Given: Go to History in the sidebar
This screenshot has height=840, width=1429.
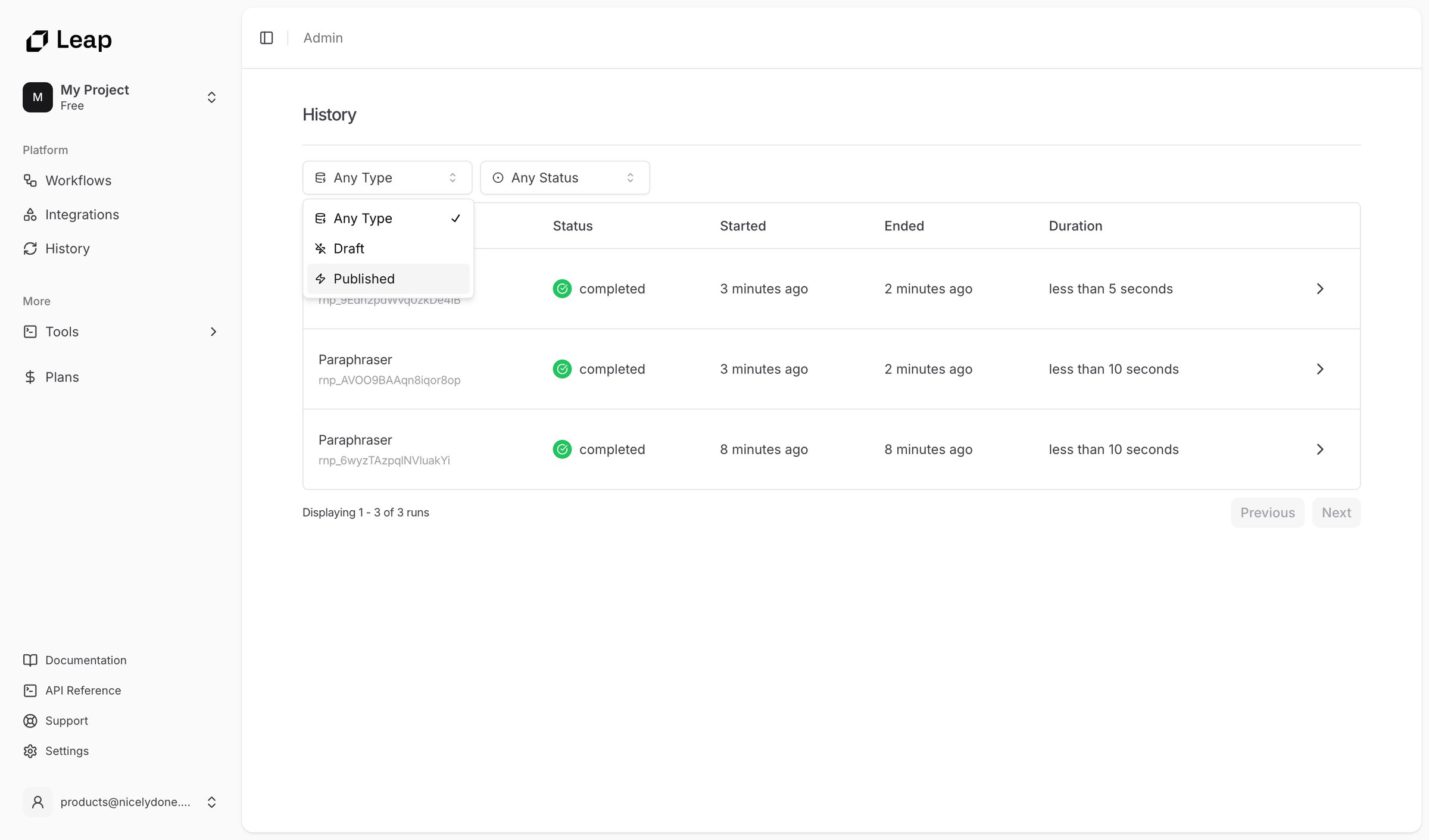Looking at the screenshot, I should click(67, 248).
